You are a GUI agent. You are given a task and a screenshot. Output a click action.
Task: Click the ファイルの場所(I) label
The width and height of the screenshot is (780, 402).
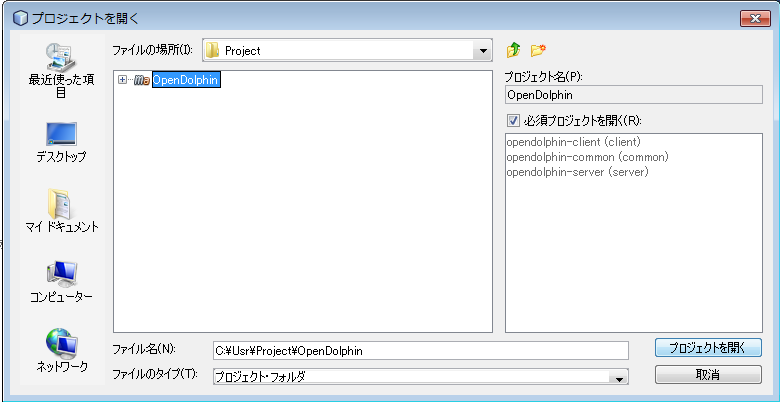152,50
